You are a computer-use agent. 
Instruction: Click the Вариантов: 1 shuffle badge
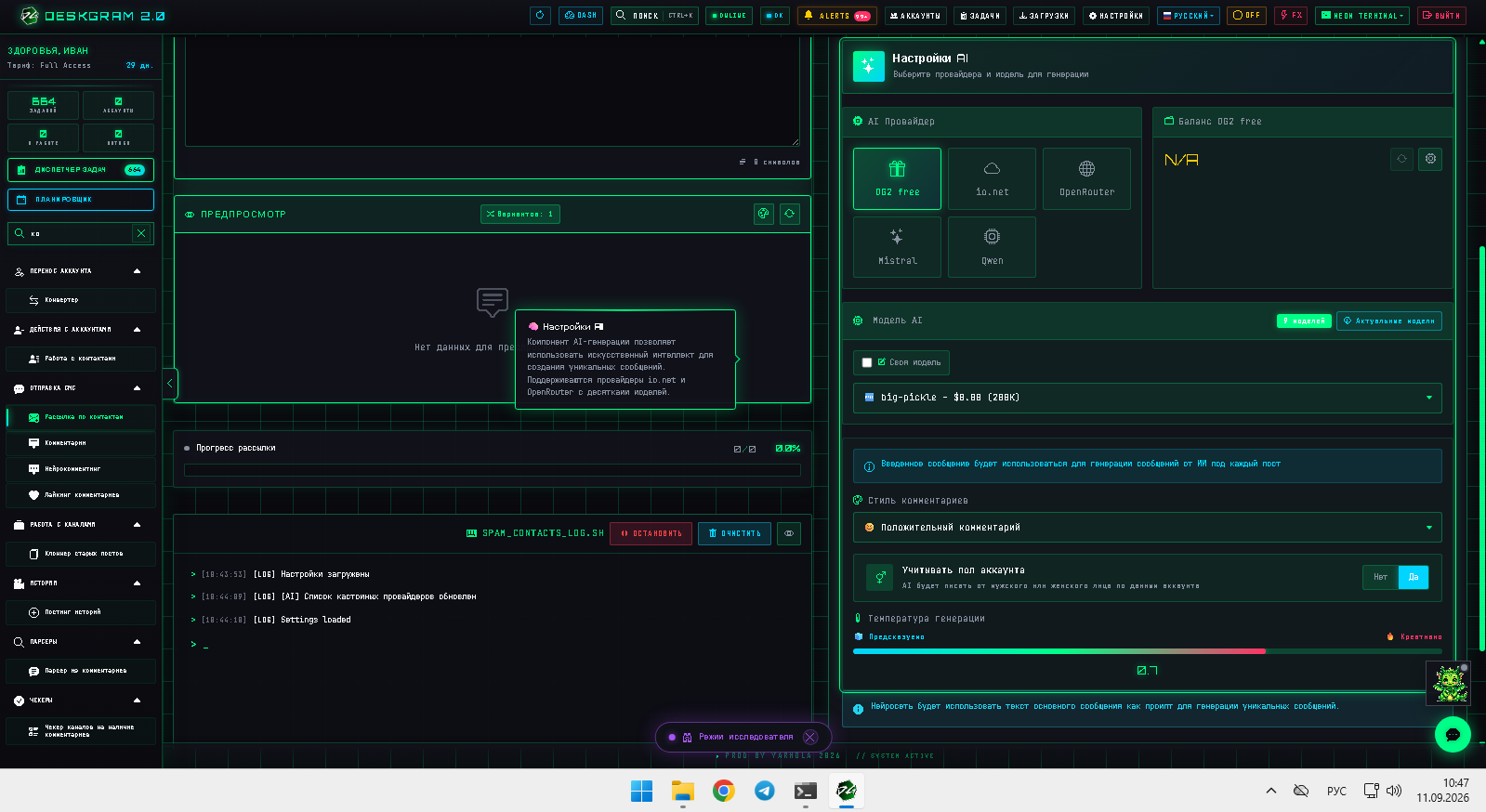pos(520,215)
